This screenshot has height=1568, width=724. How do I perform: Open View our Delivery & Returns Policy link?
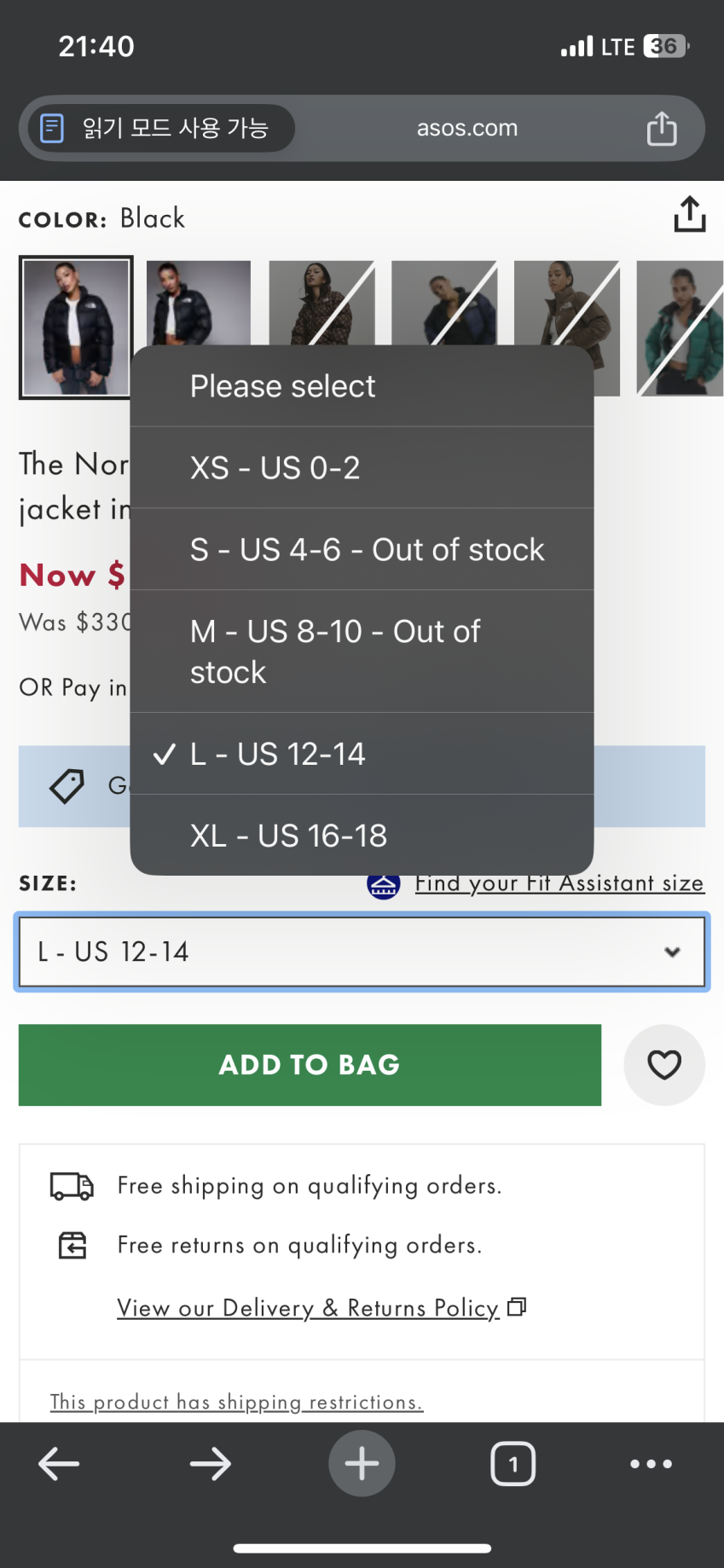(x=308, y=1308)
